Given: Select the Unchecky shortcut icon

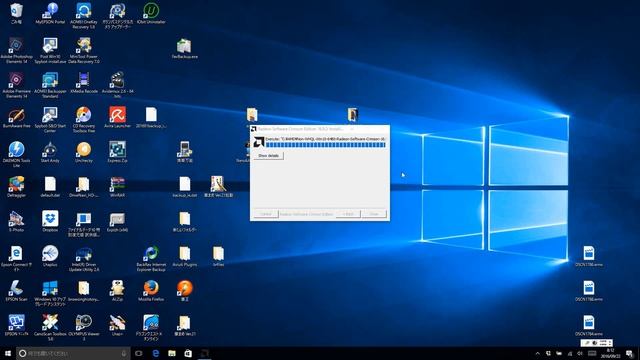Looking at the screenshot, I should tap(84, 152).
